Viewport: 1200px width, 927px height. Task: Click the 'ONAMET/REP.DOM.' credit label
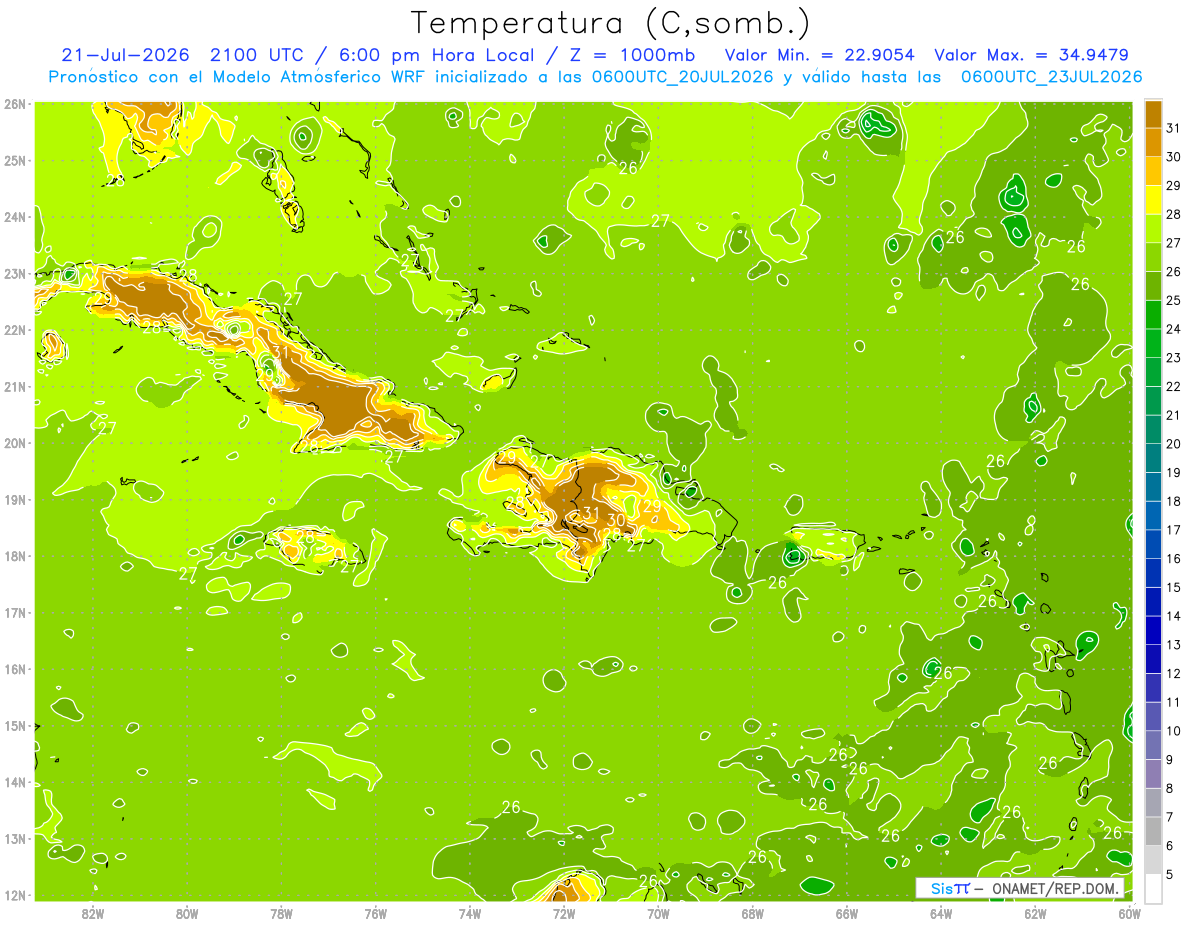pos(1053,888)
